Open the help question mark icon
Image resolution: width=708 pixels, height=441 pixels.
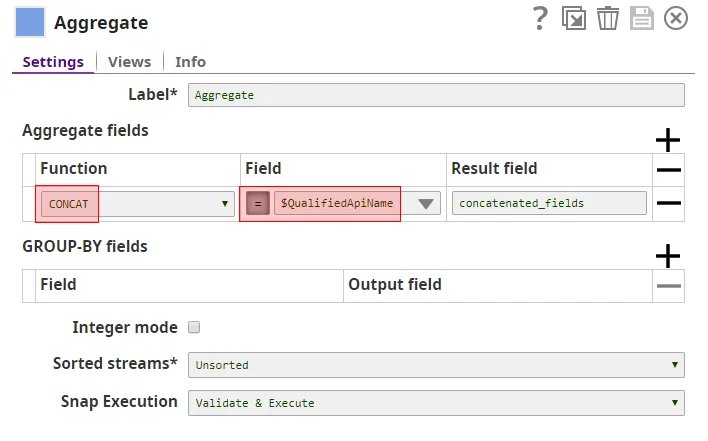click(x=541, y=18)
